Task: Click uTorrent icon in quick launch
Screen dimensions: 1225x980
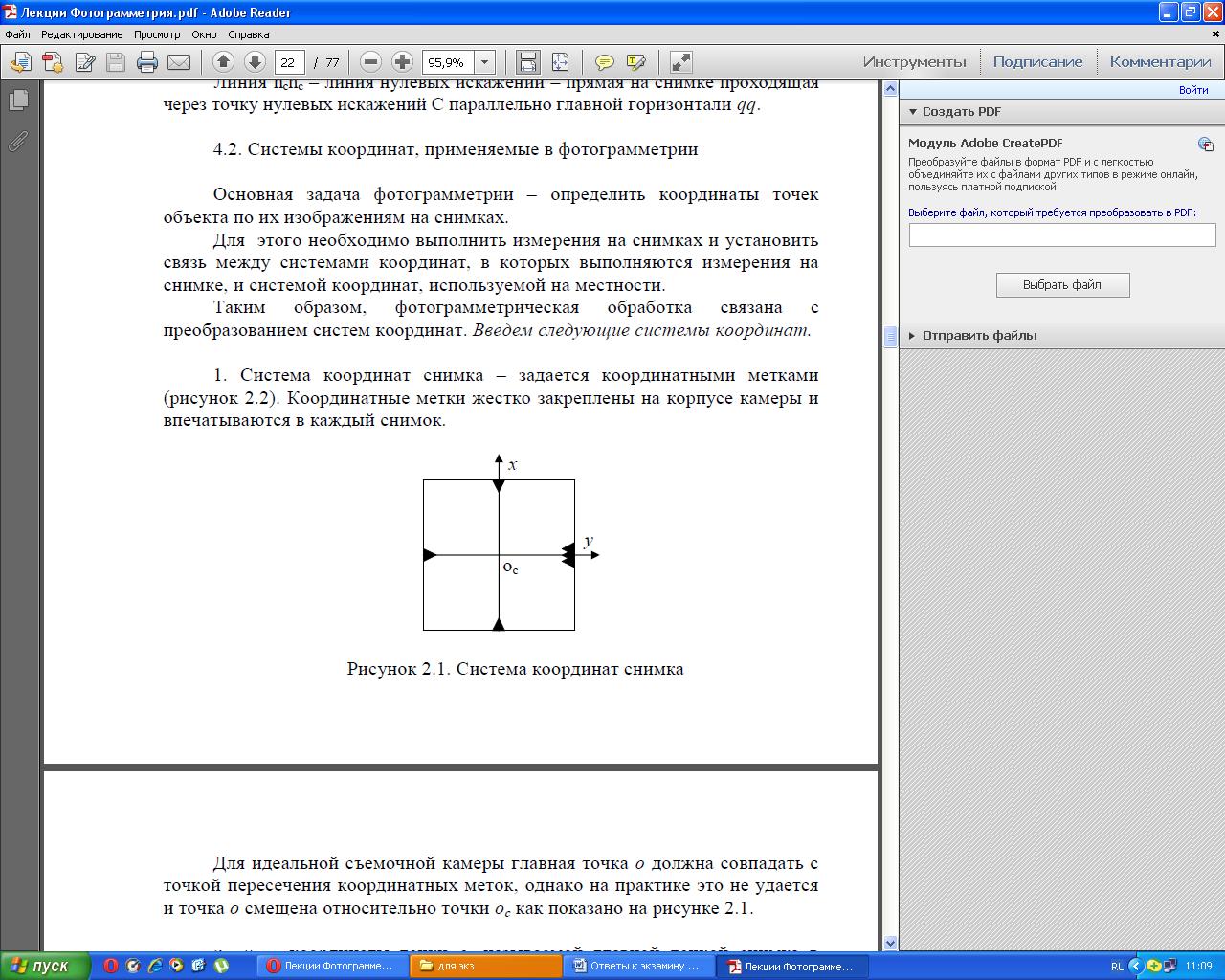Action: point(221,966)
